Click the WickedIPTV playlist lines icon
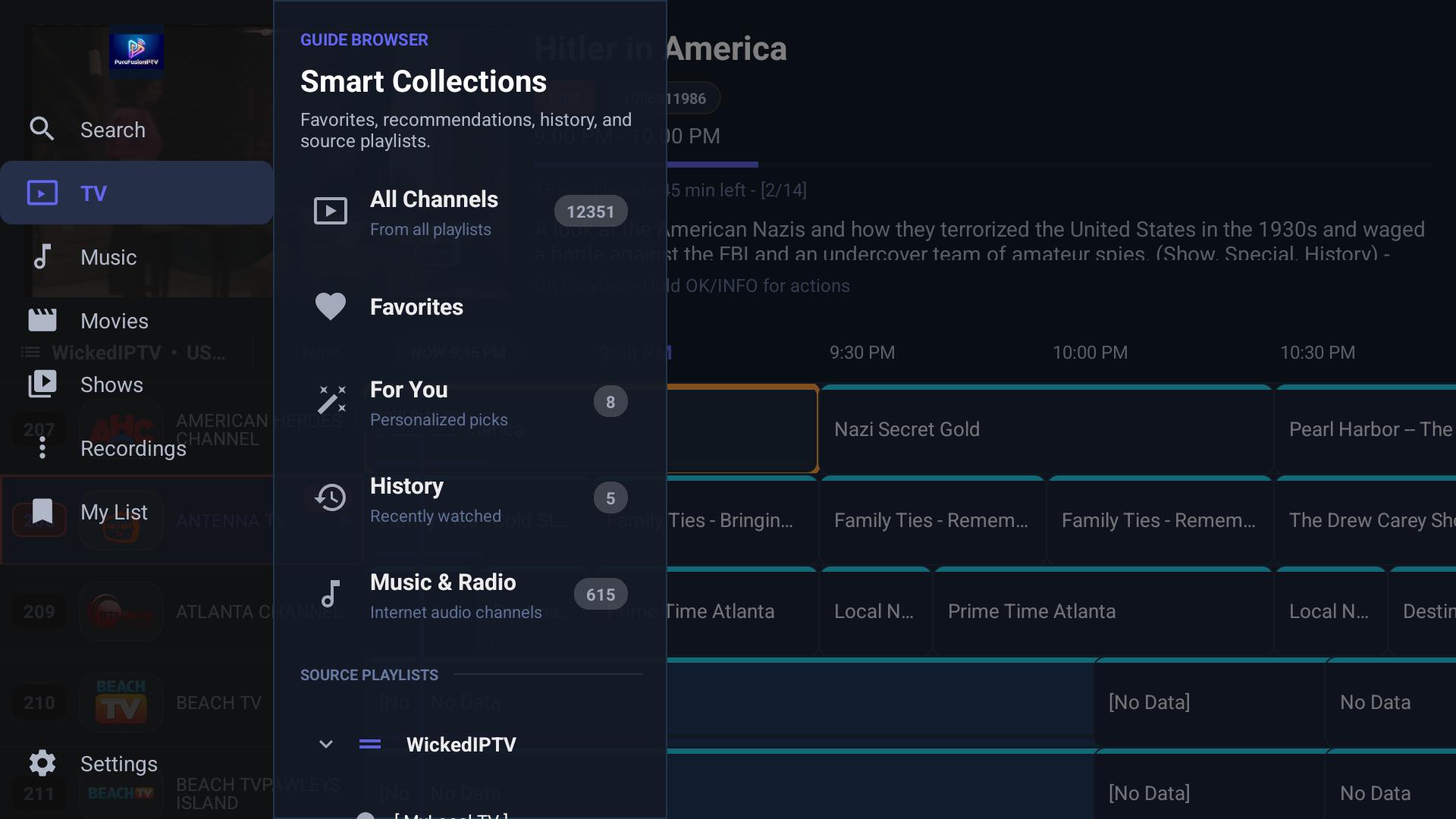 point(370,744)
